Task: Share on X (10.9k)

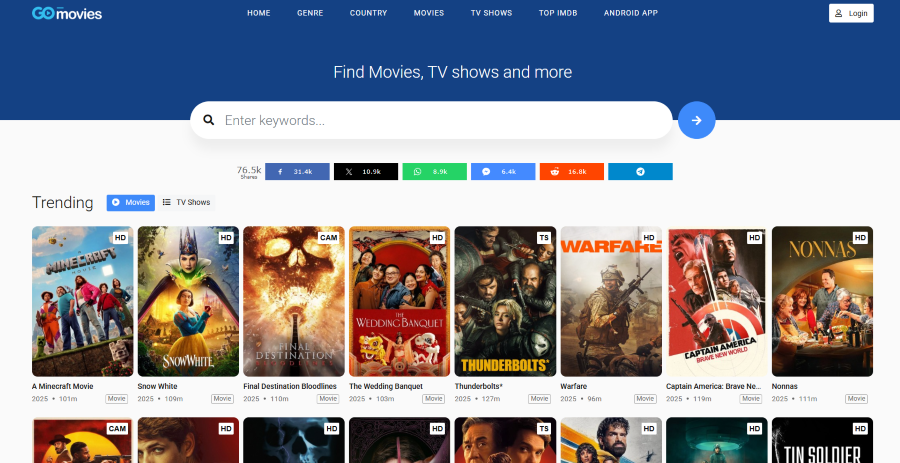Action: click(366, 172)
